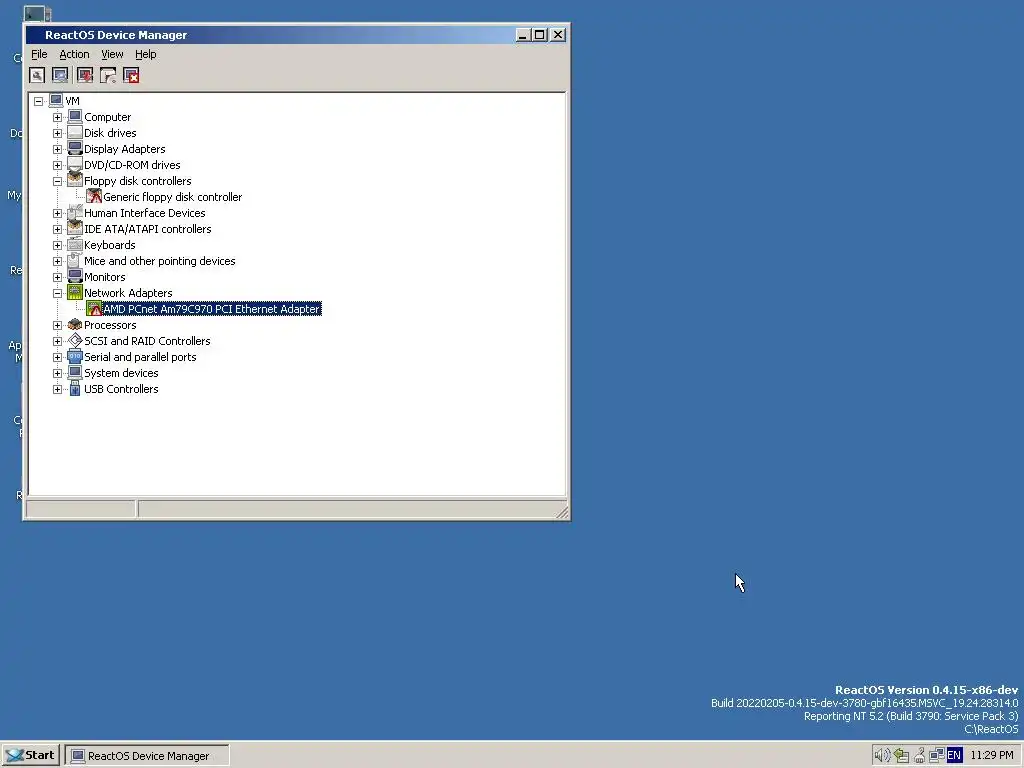Click the Network Adapters green card icon
The image size is (1024, 768).
click(75, 293)
